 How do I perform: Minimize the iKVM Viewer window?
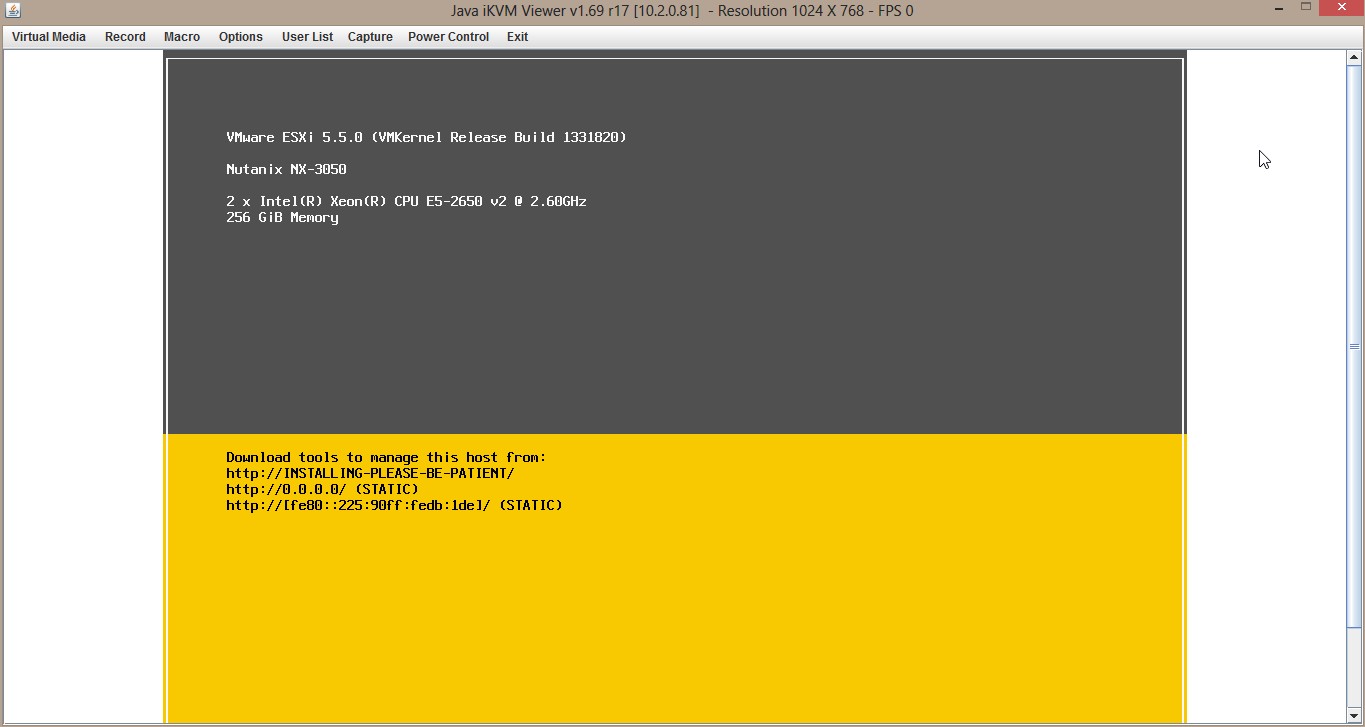point(1279,9)
